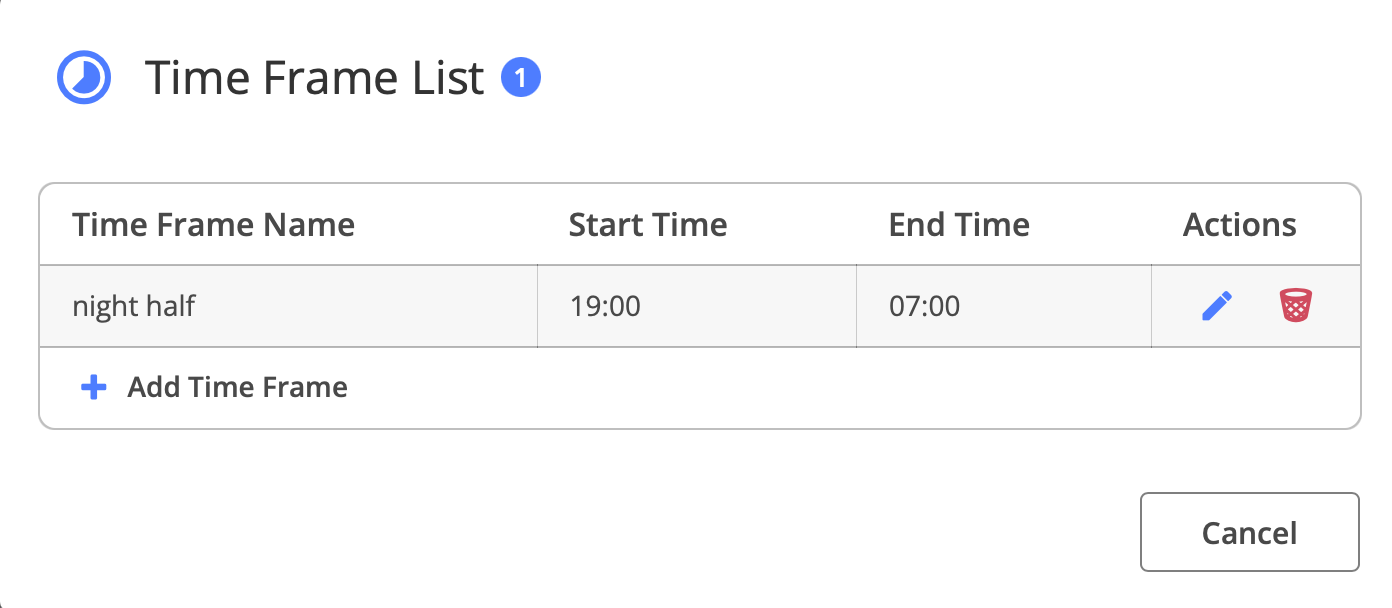Select the End Time column header
The width and height of the screenshot is (1392, 608).
(x=959, y=224)
